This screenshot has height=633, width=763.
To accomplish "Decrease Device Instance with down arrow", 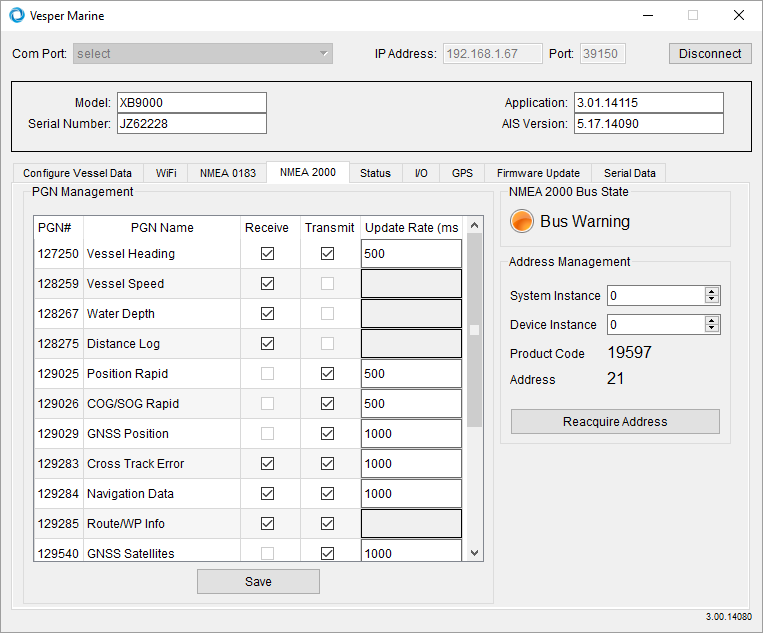I will 712,328.
